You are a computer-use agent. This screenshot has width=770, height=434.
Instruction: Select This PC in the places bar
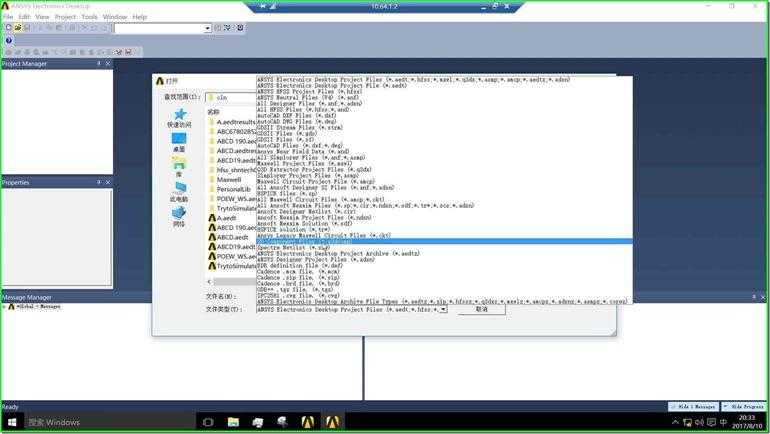click(179, 192)
